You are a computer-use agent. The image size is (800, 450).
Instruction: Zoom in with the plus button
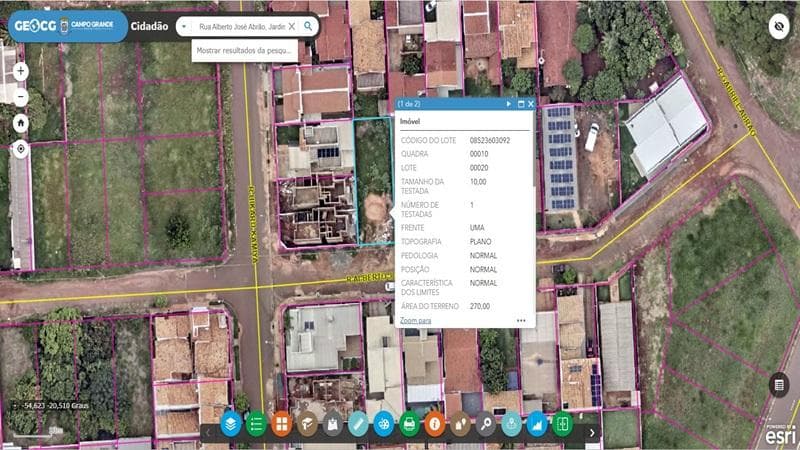[20, 71]
